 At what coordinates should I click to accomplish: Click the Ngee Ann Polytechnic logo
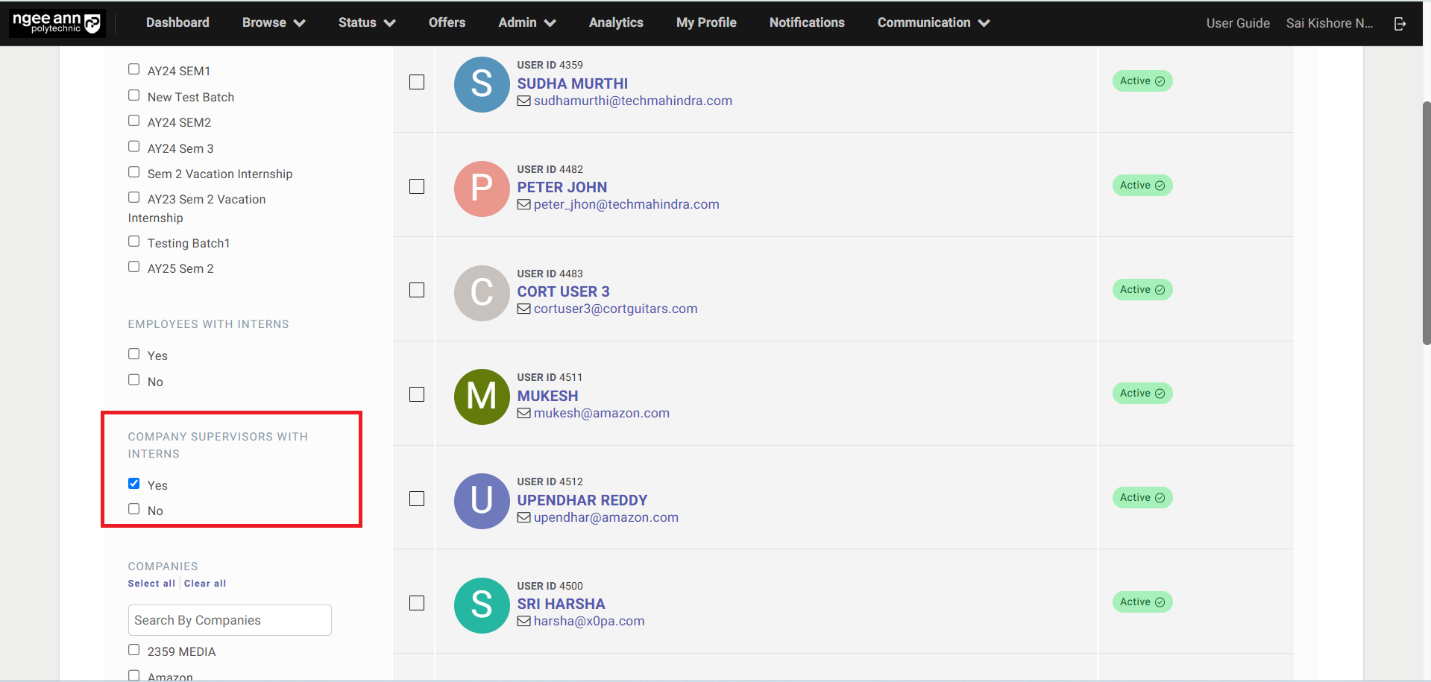coord(57,23)
